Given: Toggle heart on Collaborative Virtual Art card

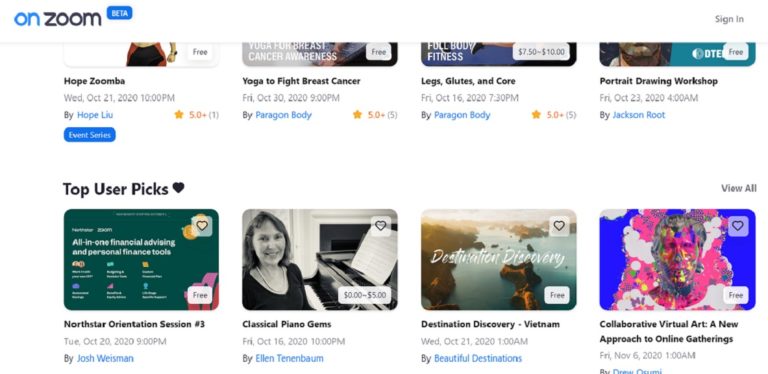Looking at the screenshot, I should point(738,226).
